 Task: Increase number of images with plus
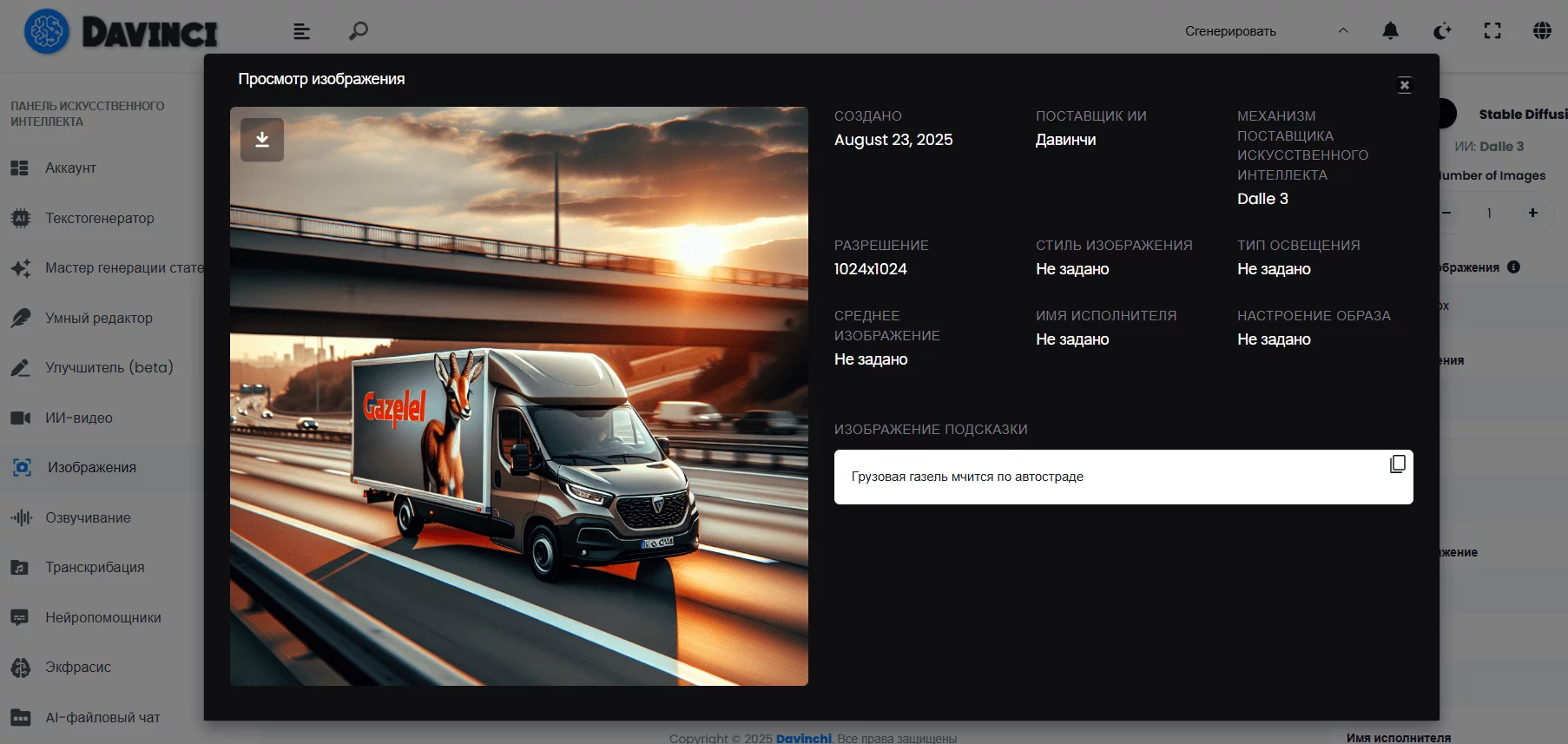pyautogui.click(x=1532, y=213)
